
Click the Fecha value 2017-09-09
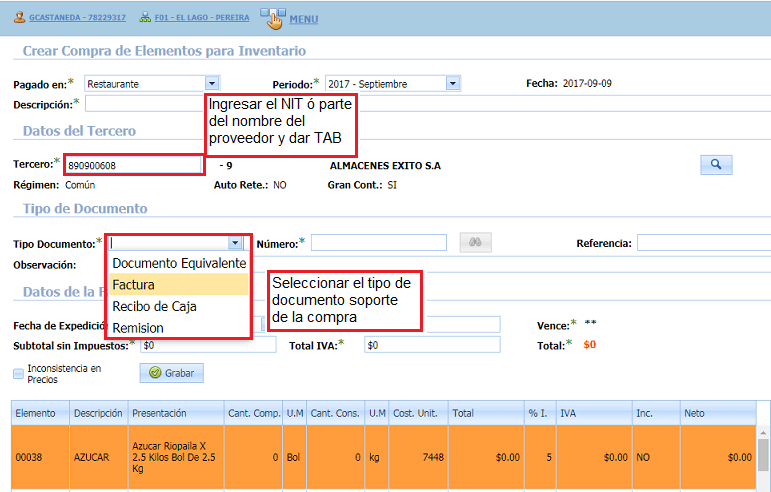click(587, 83)
